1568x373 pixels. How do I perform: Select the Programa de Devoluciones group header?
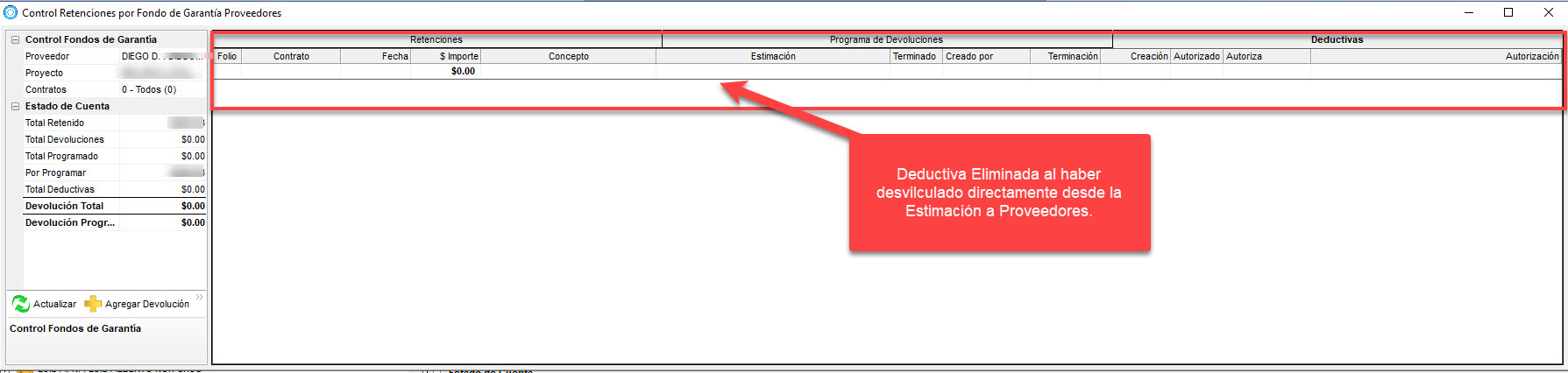click(886, 39)
